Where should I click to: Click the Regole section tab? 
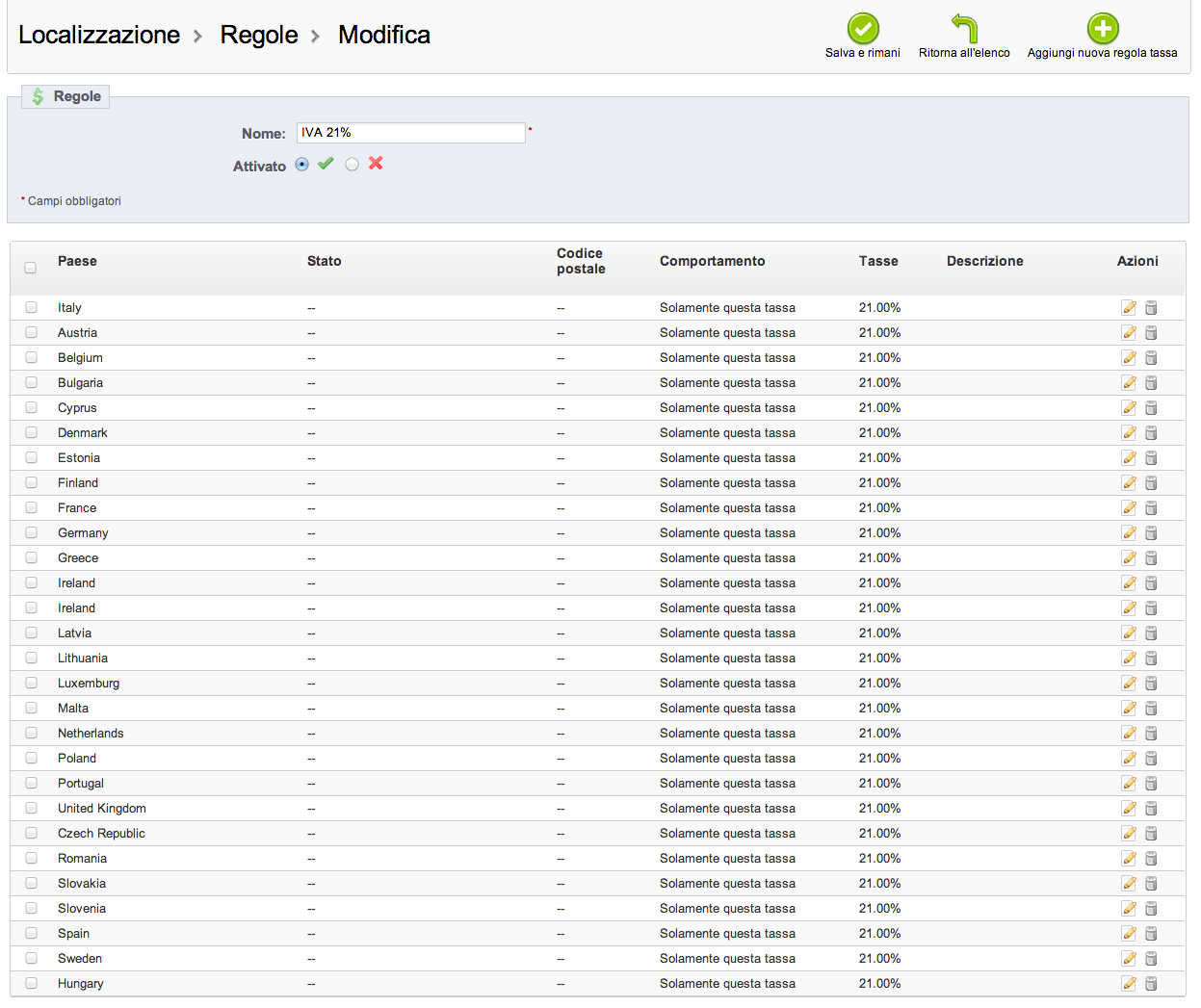pos(65,96)
